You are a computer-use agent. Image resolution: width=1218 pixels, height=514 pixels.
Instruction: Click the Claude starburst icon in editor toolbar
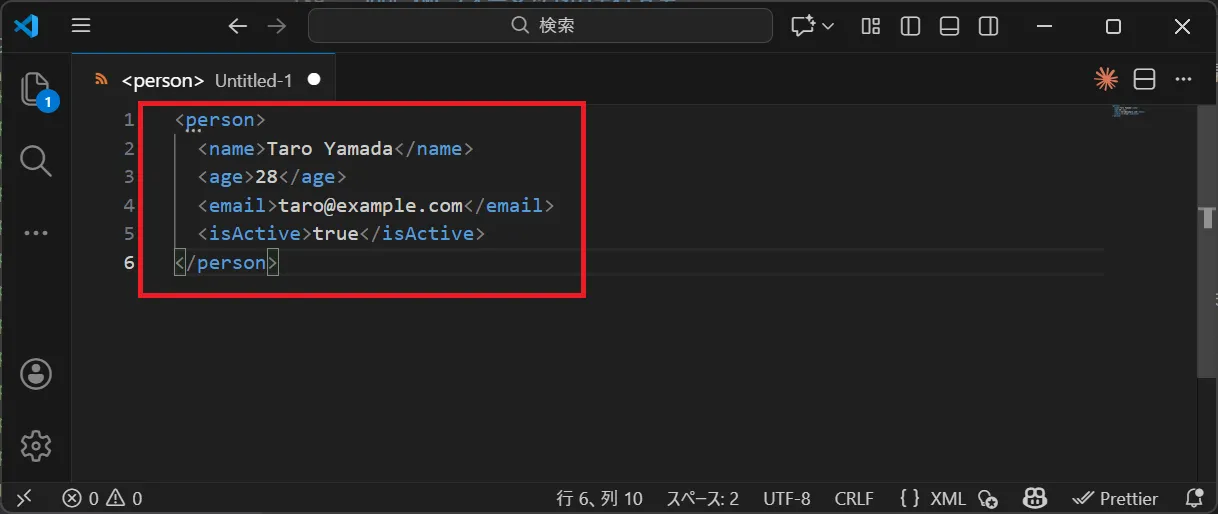pyautogui.click(x=1106, y=80)
